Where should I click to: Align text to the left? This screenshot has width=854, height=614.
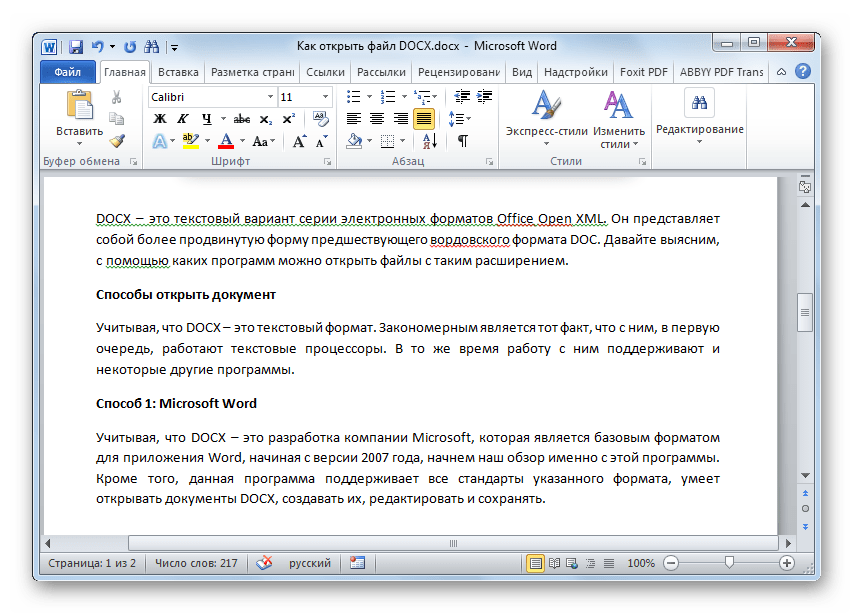pyautogui.click(x=354, y=119)
